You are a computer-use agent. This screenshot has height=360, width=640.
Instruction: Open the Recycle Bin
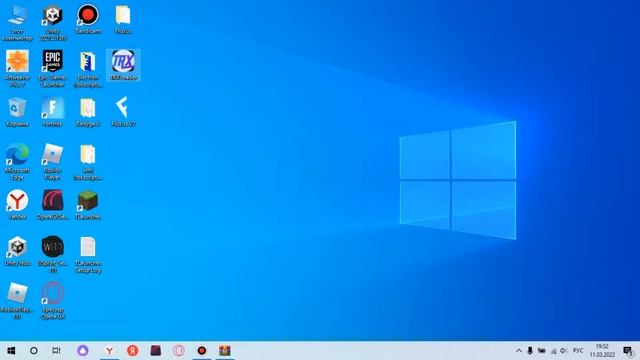pyautogui.click(x=17, y=112)
